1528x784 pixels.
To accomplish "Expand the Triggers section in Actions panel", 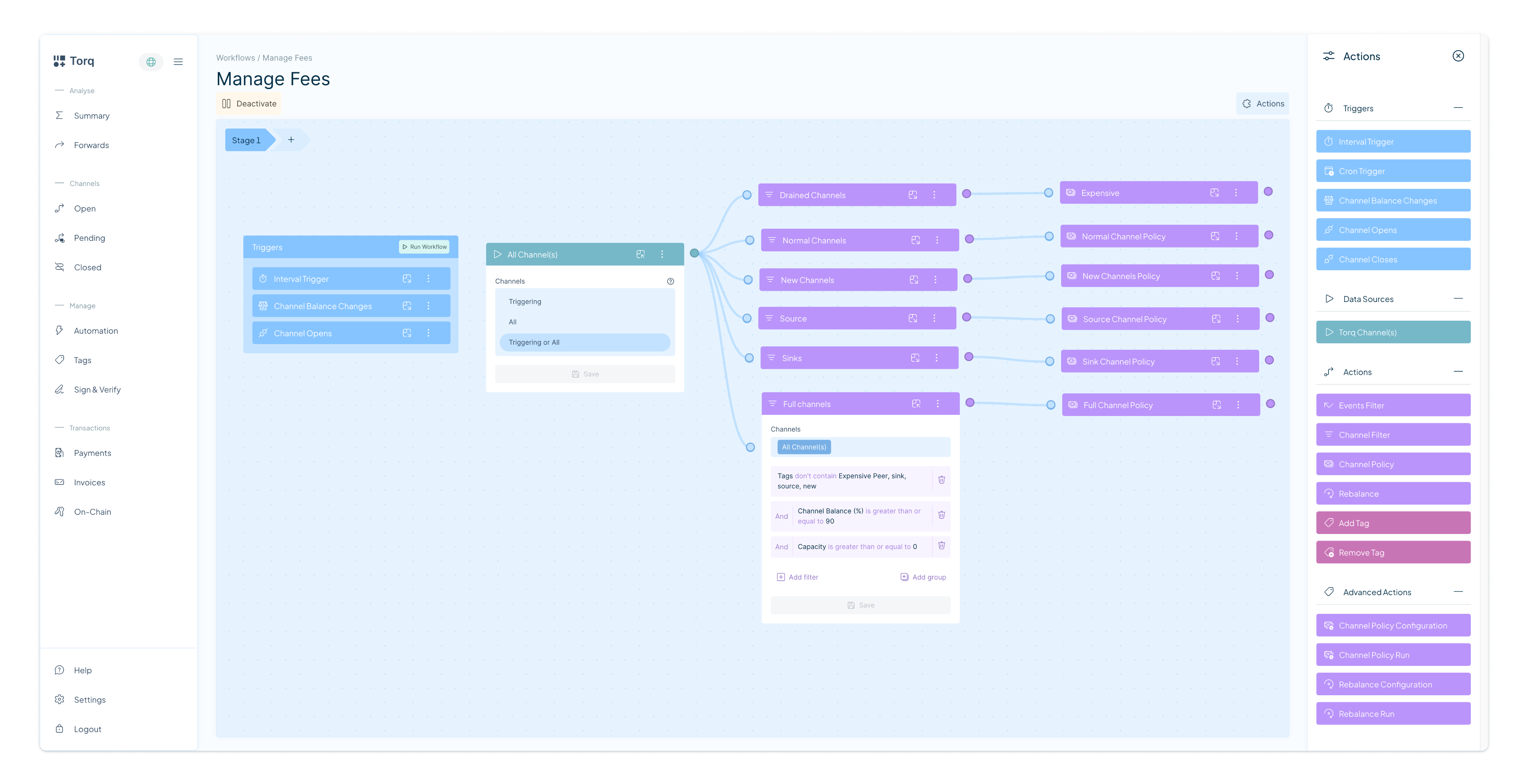I will pyautogui.click(x=1459, y=108).
